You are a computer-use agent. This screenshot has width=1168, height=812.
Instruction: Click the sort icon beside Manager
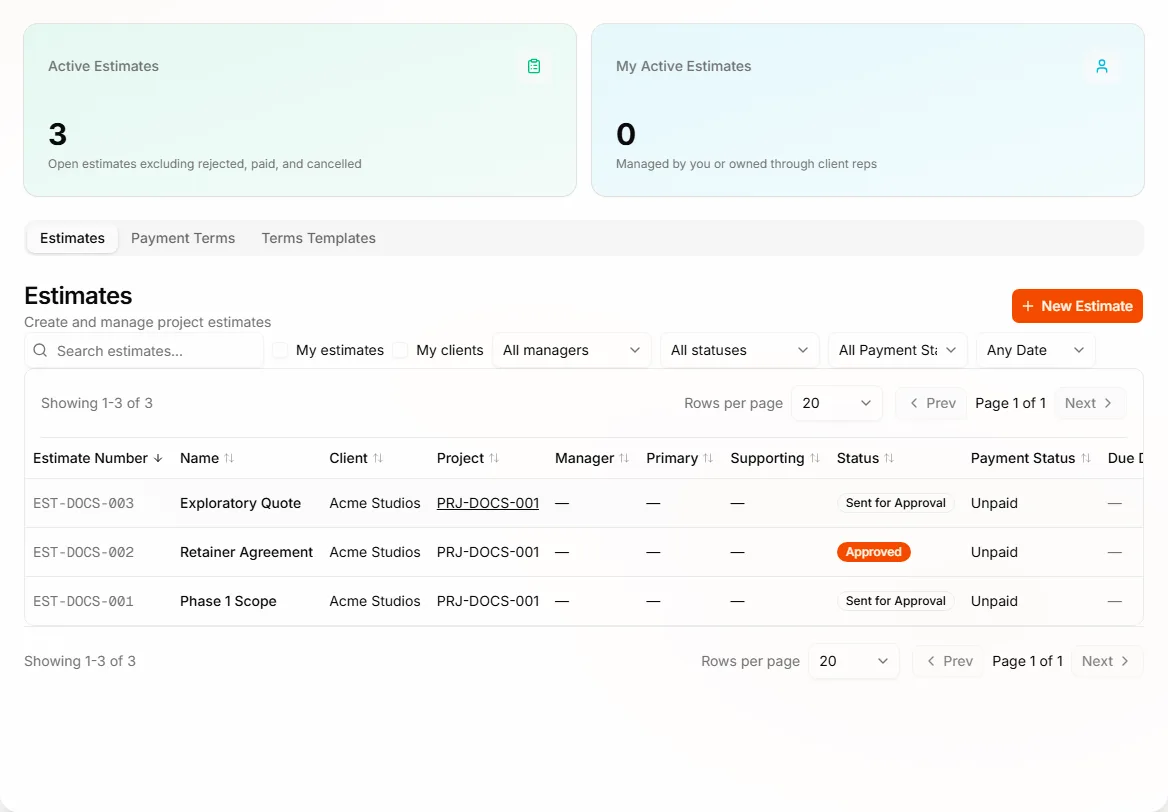click(x=624, y=458)
